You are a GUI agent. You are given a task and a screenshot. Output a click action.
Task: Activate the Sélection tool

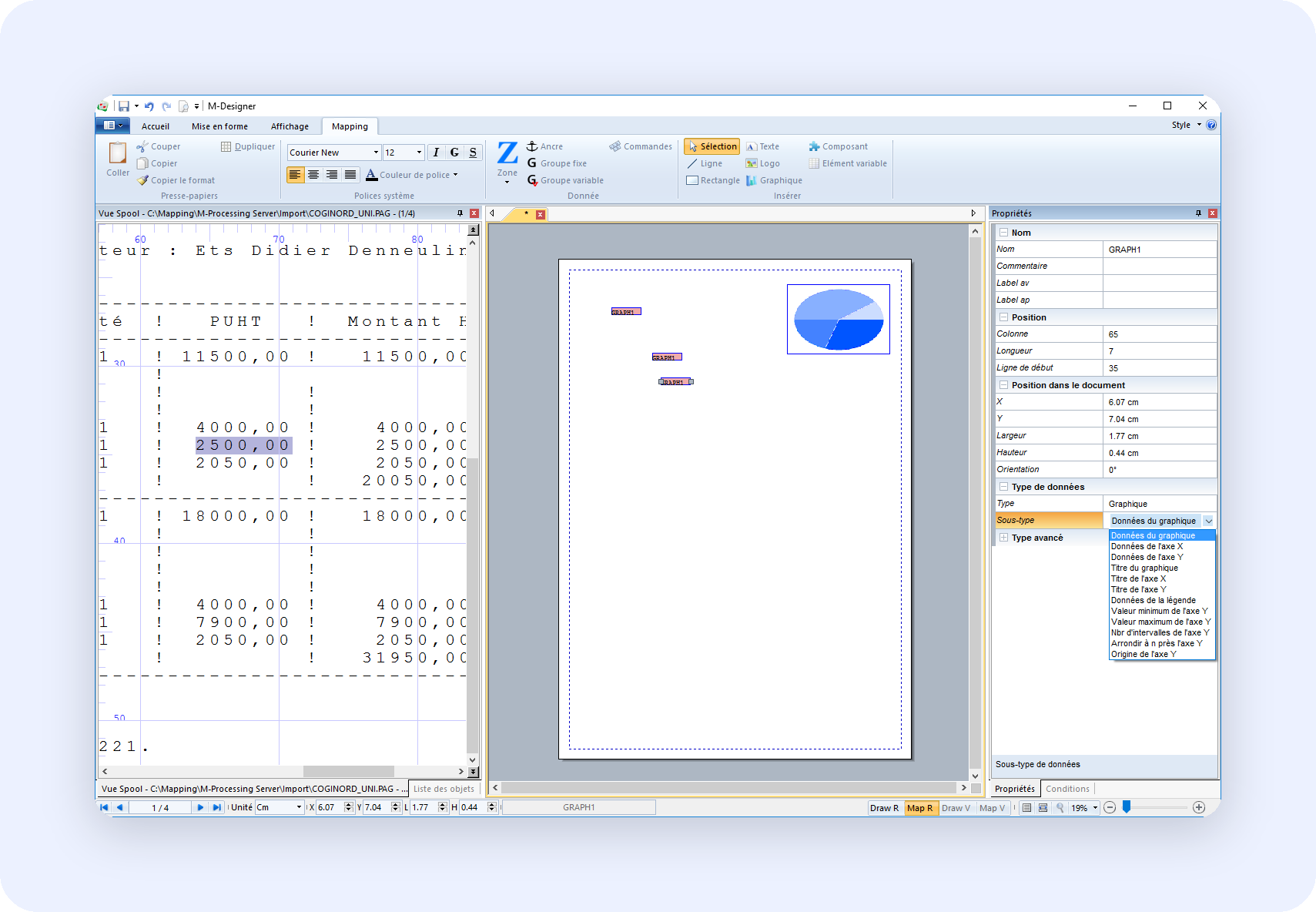click(712, 146)
